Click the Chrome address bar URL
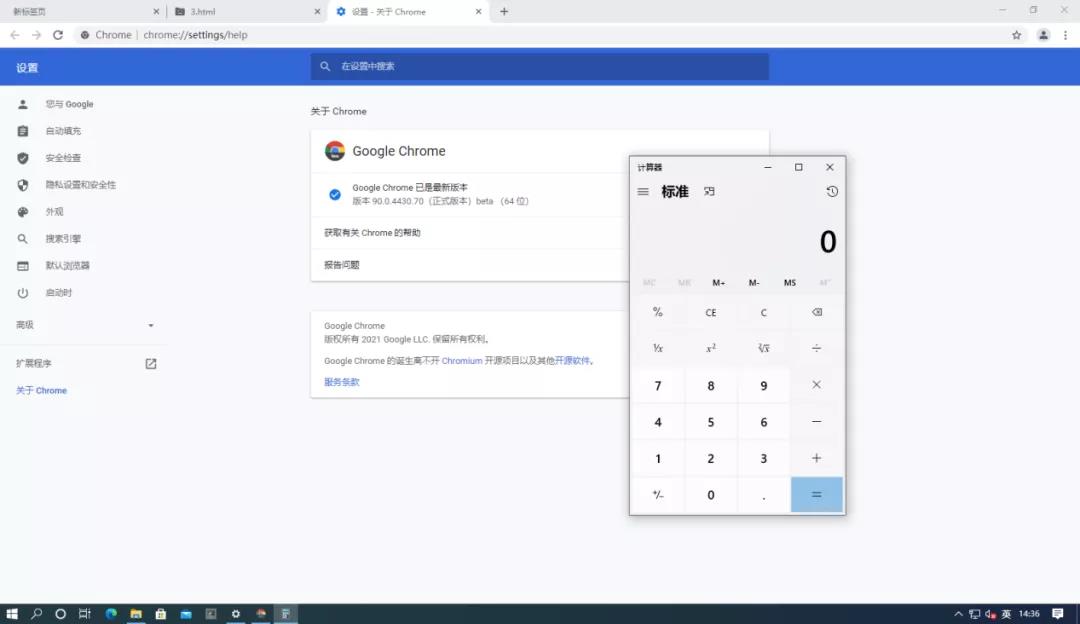This screenshot has height=624, width=1080. point(195,35)
